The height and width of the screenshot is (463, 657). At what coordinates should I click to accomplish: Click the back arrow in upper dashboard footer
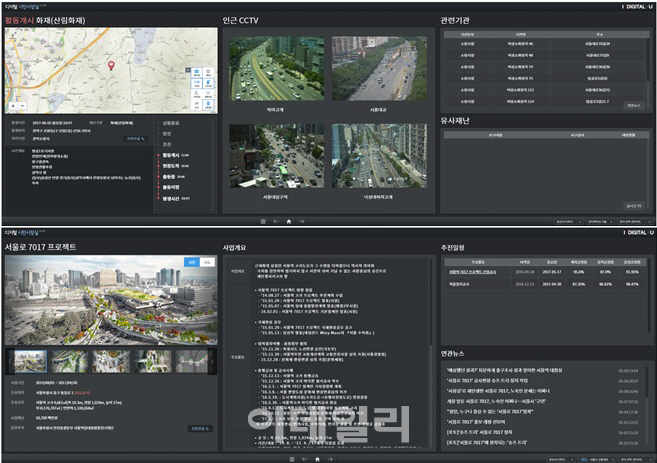click(276, 221)
